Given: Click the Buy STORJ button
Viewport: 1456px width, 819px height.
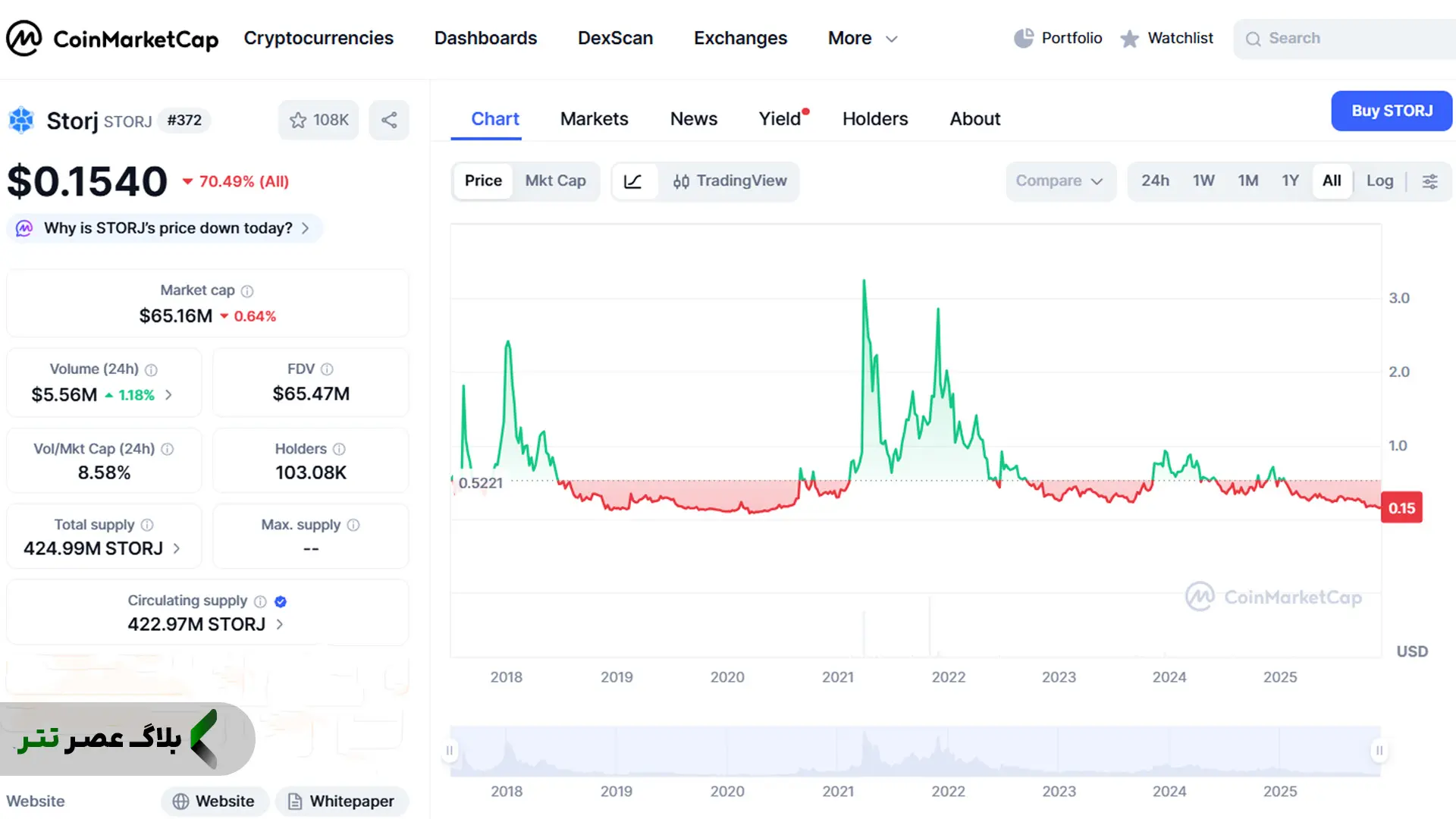Looking at the screenshot, I should coord(1392,111).
